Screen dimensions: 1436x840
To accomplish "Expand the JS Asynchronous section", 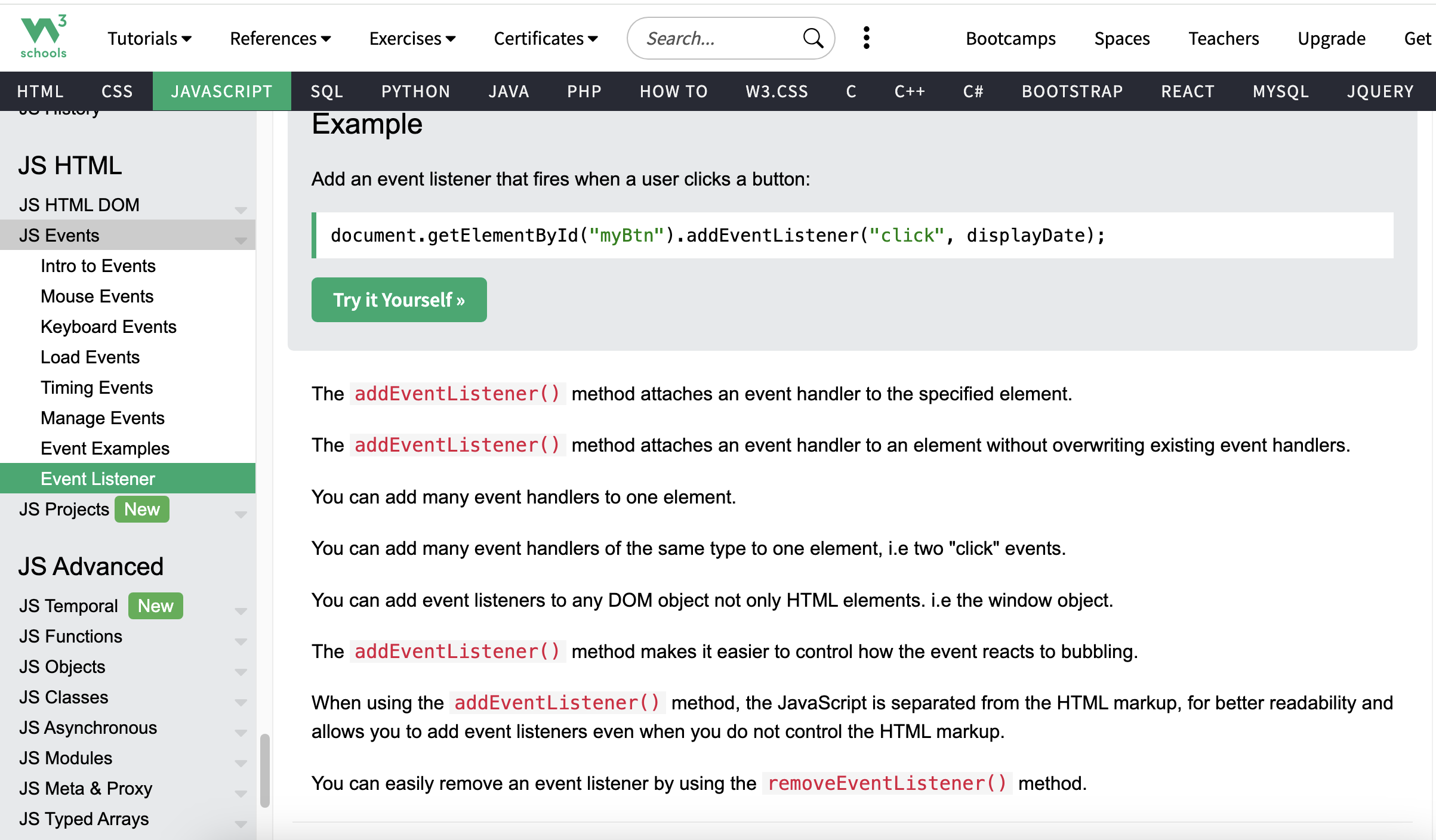I will [241, 733].
